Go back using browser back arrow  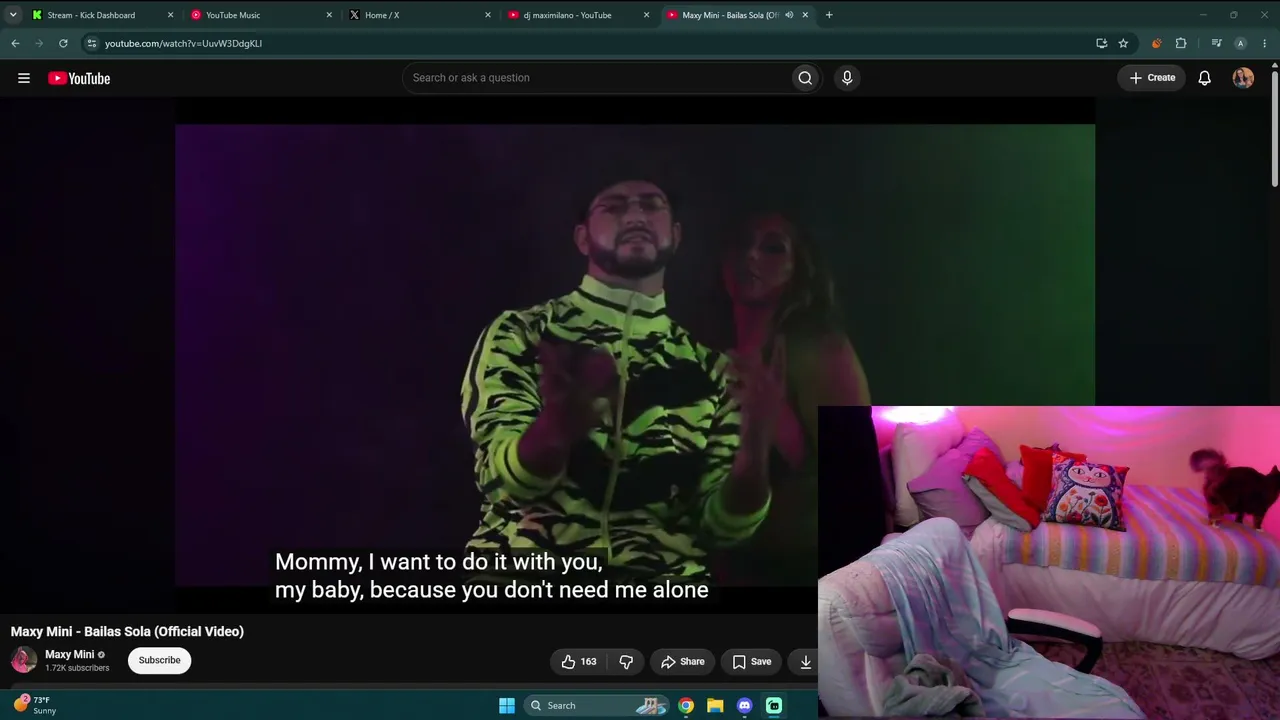[15, 43]
